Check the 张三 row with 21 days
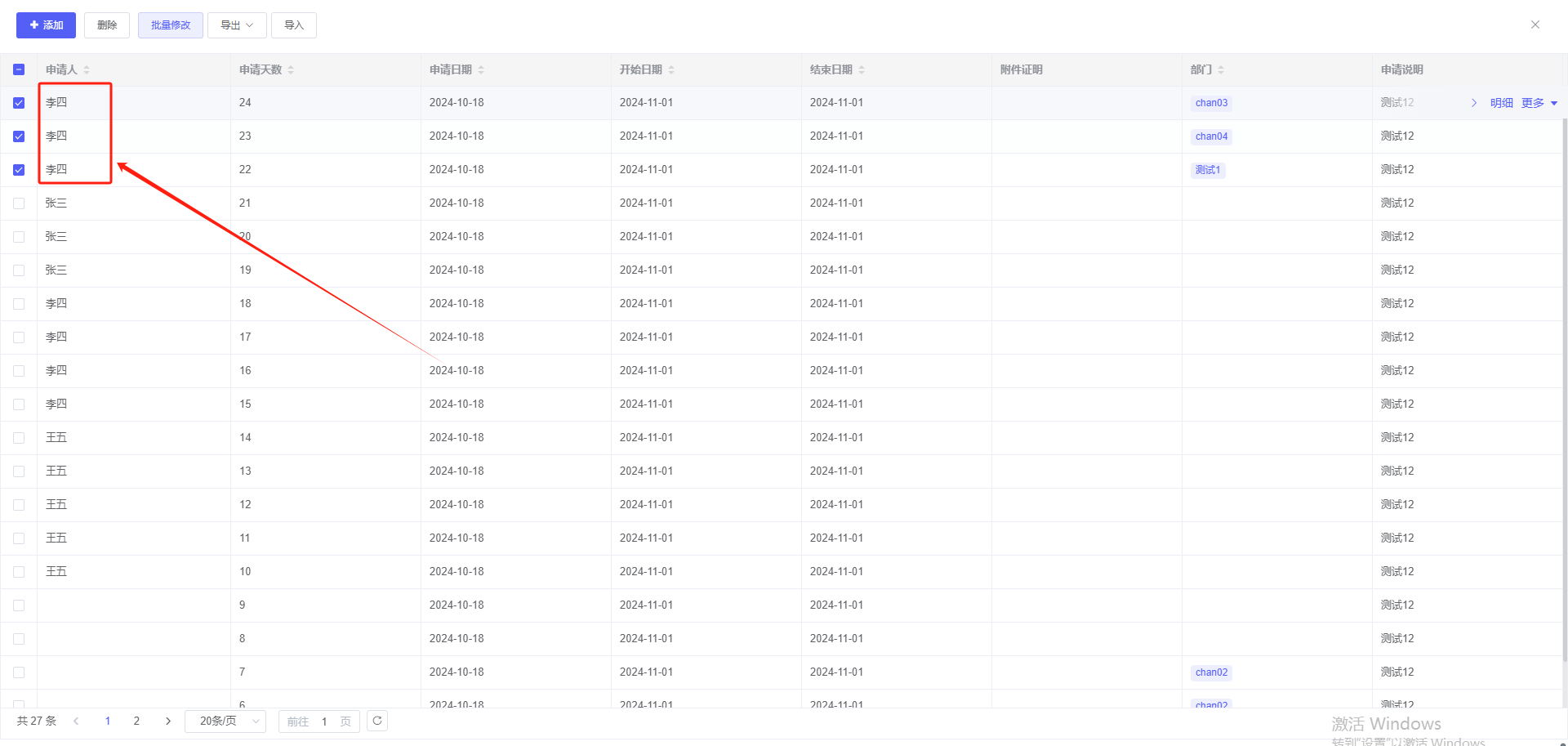Viewport: 1568px width, 746px height. click(19, 203)
